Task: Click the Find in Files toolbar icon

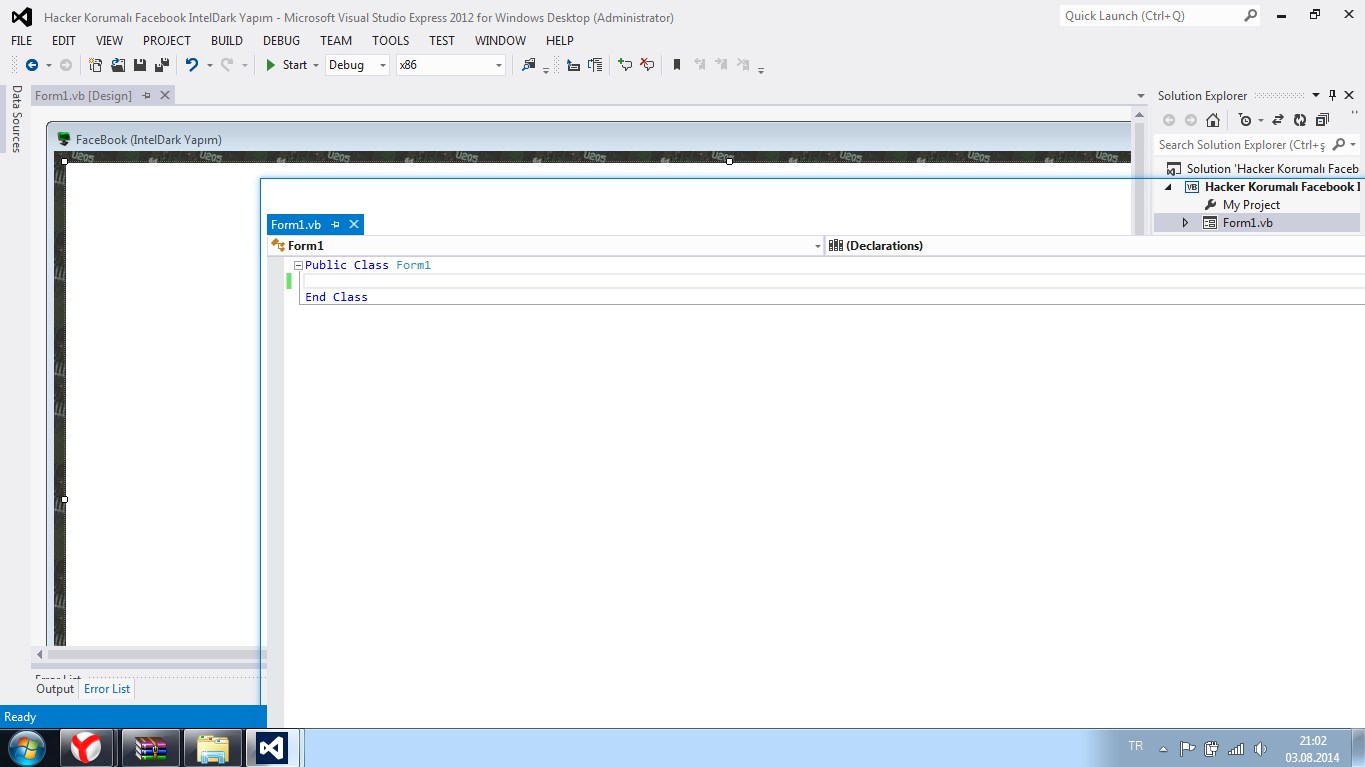Action: pos(529,65)
